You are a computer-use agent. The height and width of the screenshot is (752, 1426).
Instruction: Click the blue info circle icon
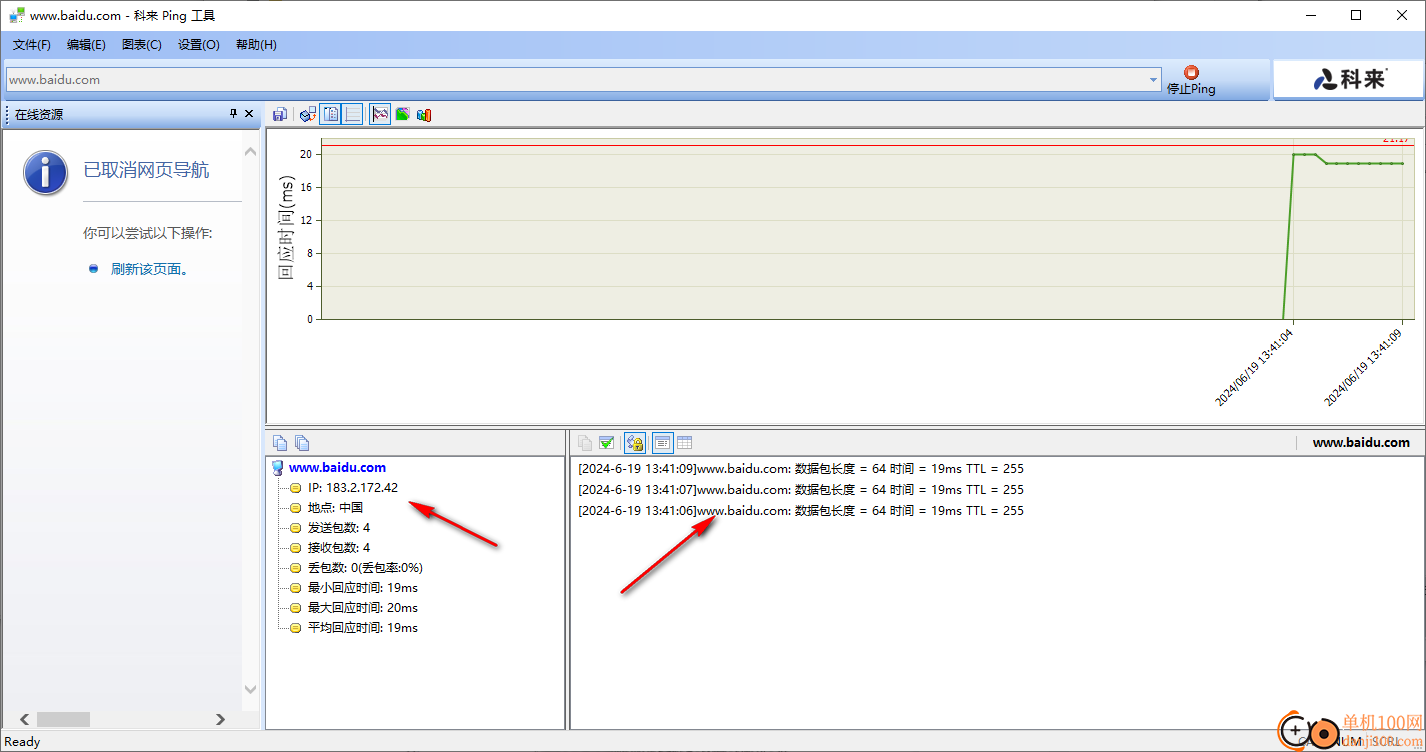click(46, 172)
